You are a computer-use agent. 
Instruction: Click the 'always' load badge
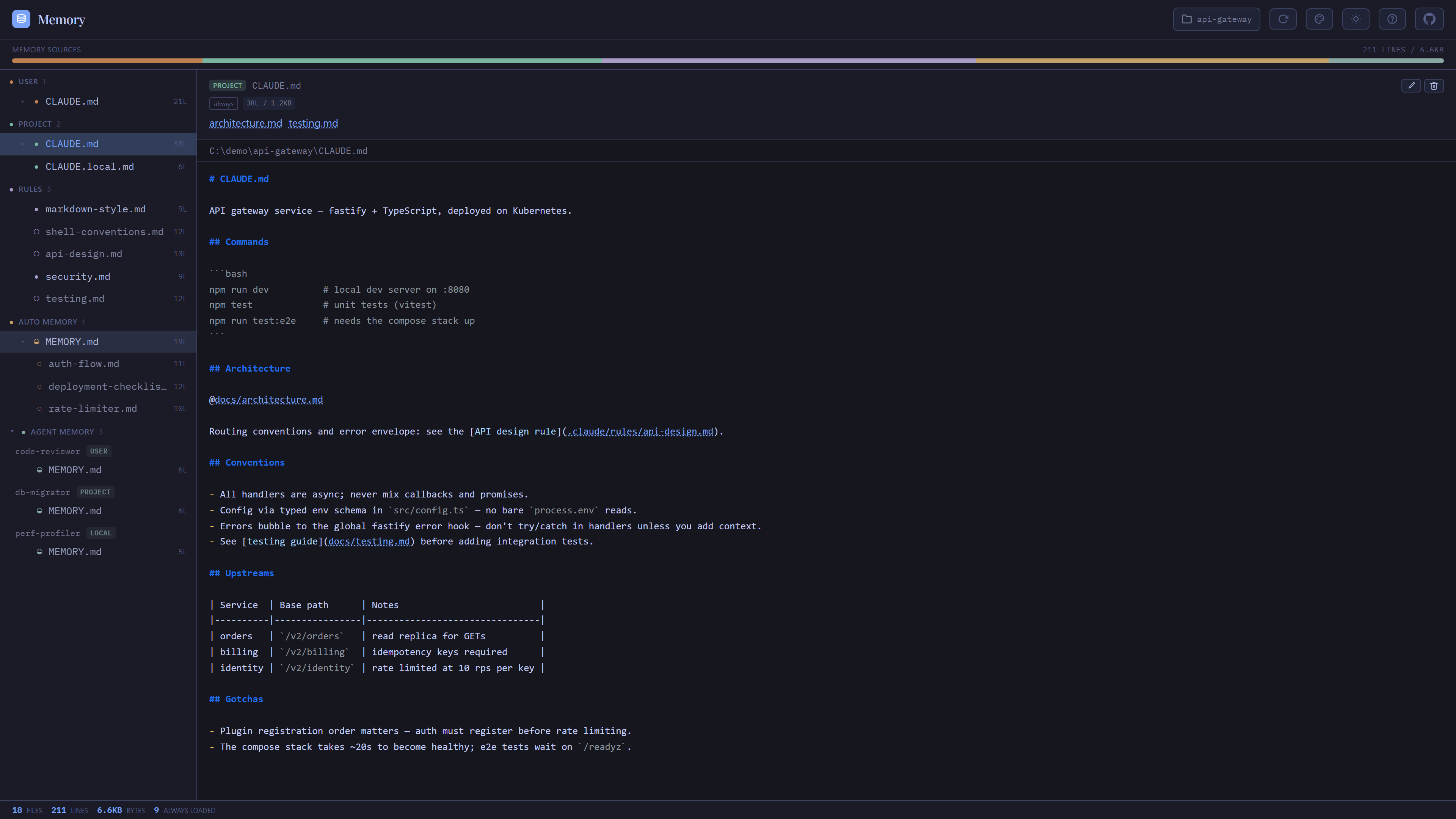click(x=223, y=104)
